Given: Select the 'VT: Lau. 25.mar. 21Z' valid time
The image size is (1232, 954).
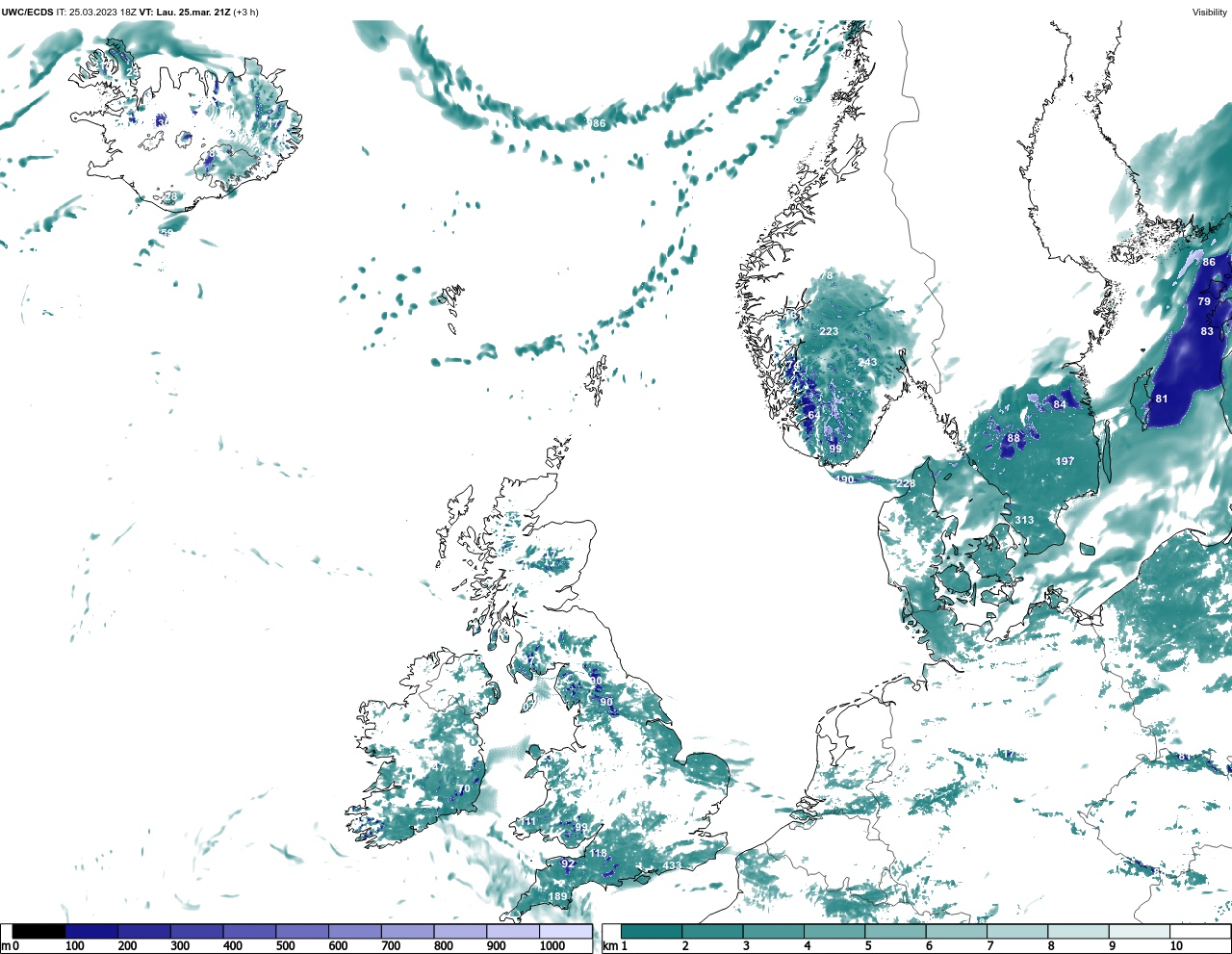Looking at the screenshot, I should pyautogui.click(x=185, y=12).
